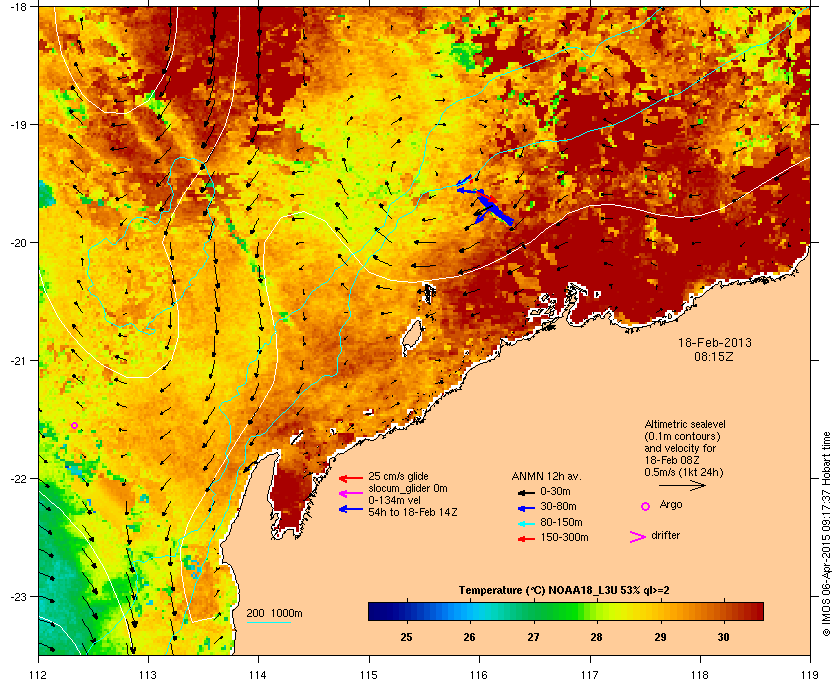840x680 pixels.
Task: Click the blue 0-134m vel legend arrow
Action: point(351,509)
